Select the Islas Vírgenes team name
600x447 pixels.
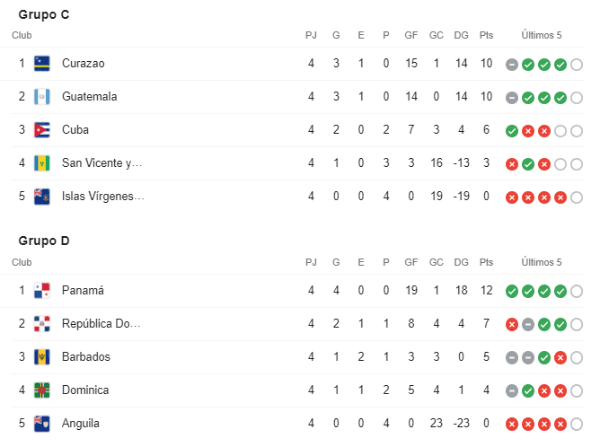[103, 196]
